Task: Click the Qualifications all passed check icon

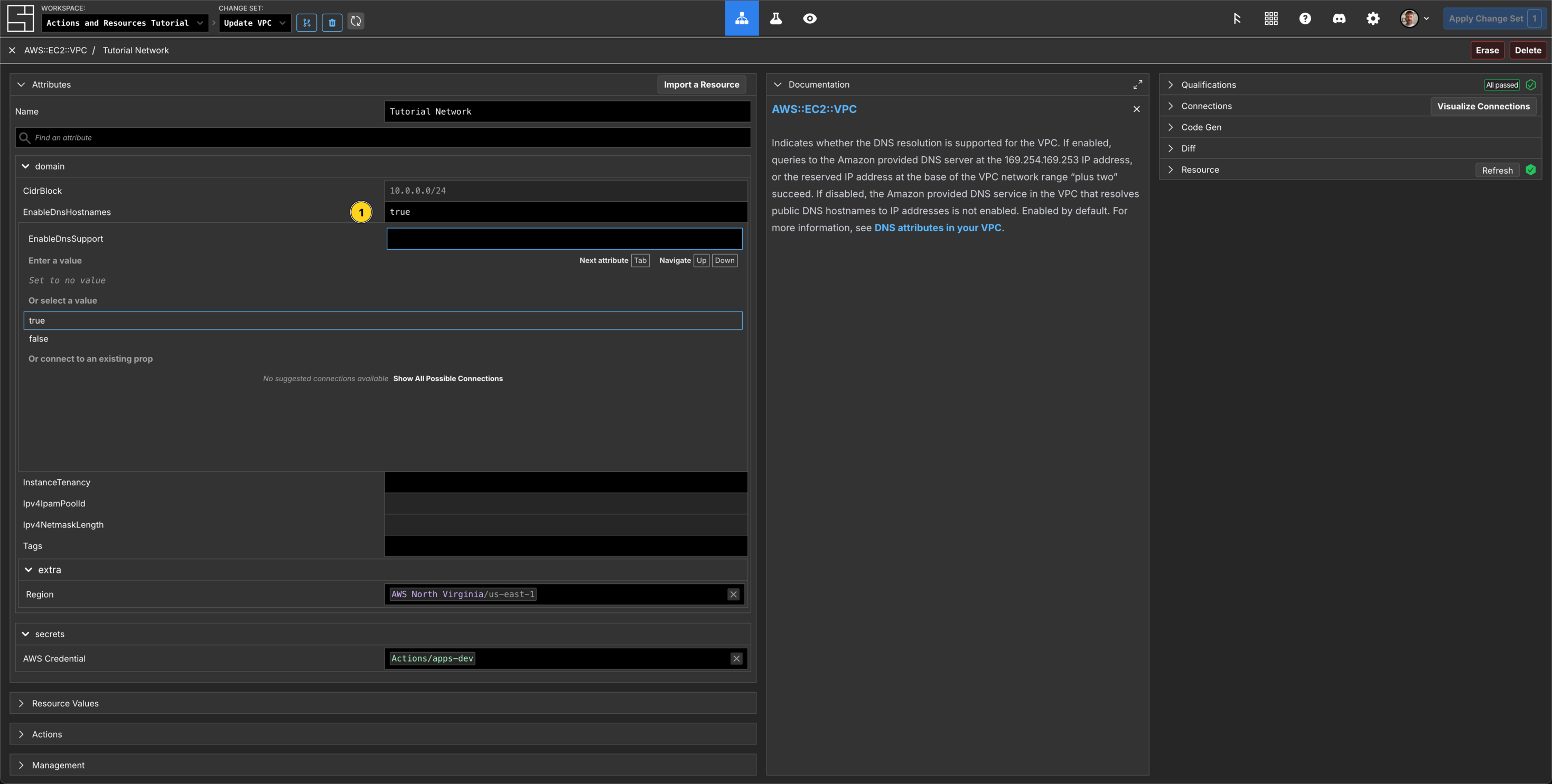Action: [x=1531, y=84]
